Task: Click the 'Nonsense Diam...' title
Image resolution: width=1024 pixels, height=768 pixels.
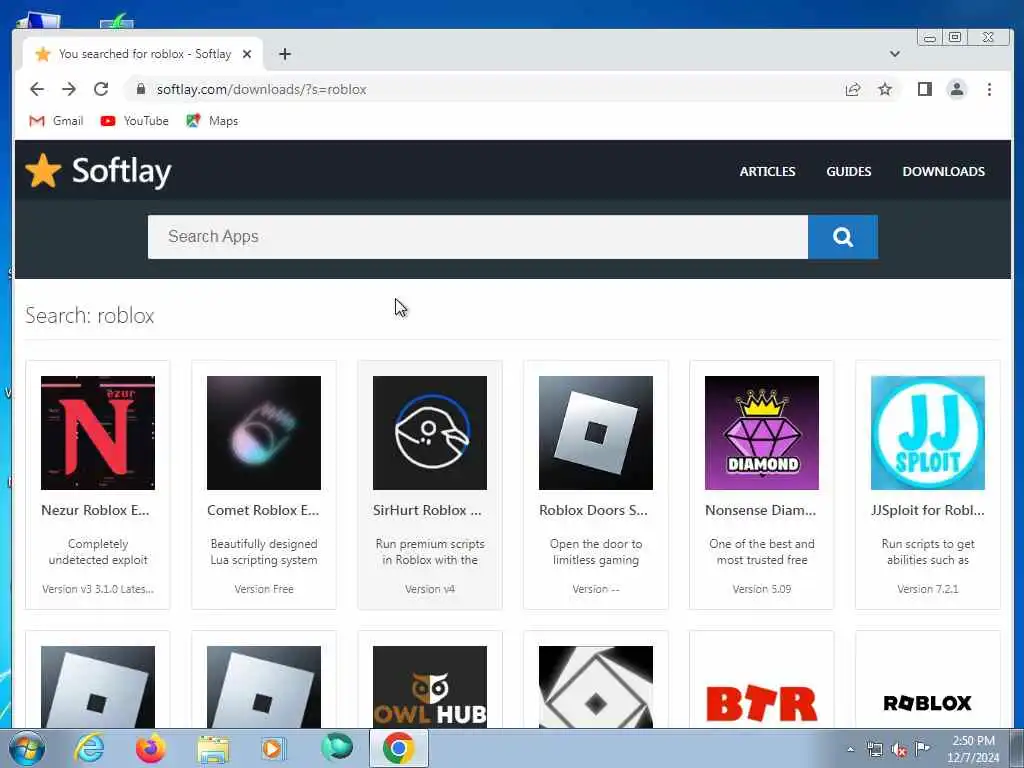Action: tap(760, 510)
